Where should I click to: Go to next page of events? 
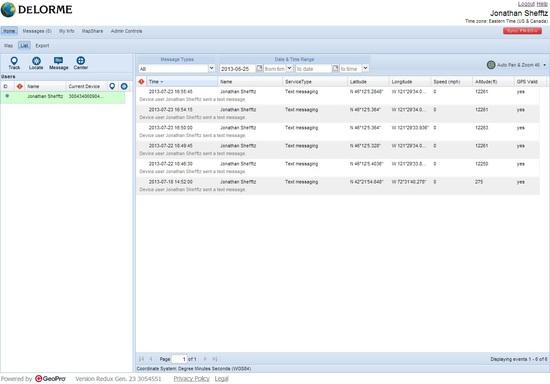[205, 359]
